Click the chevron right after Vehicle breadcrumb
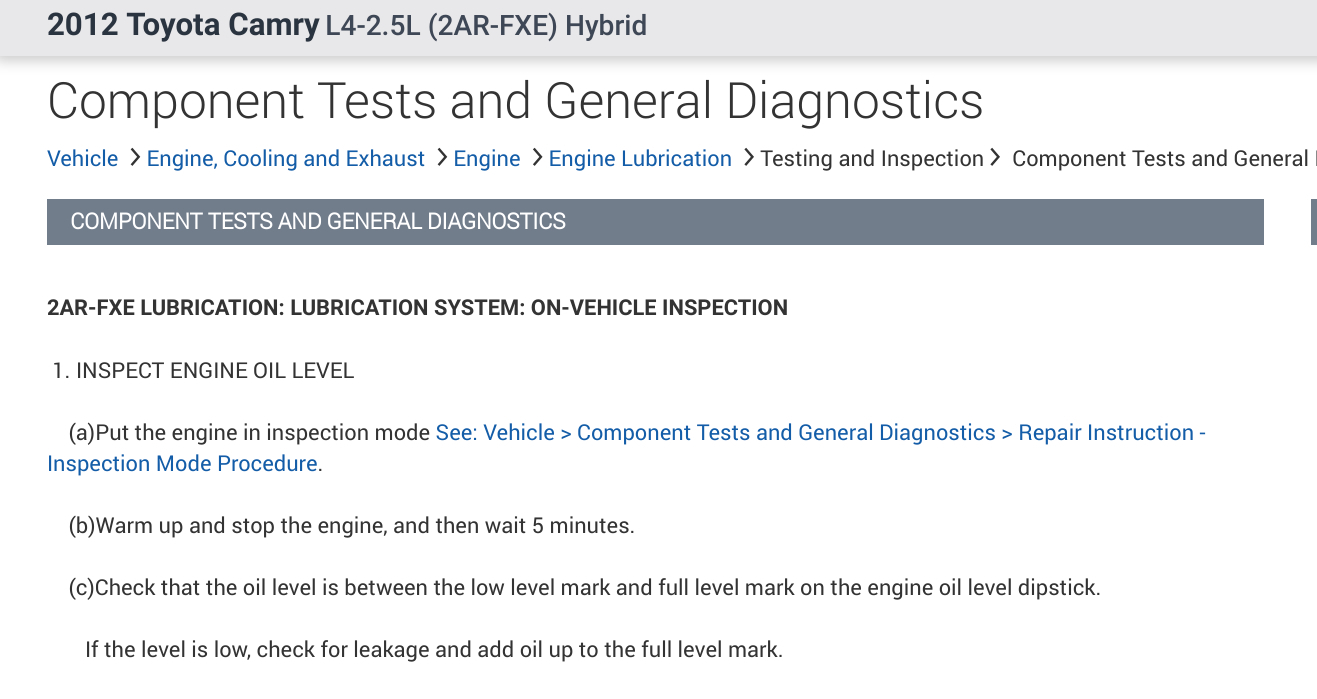 pos(134,158)
